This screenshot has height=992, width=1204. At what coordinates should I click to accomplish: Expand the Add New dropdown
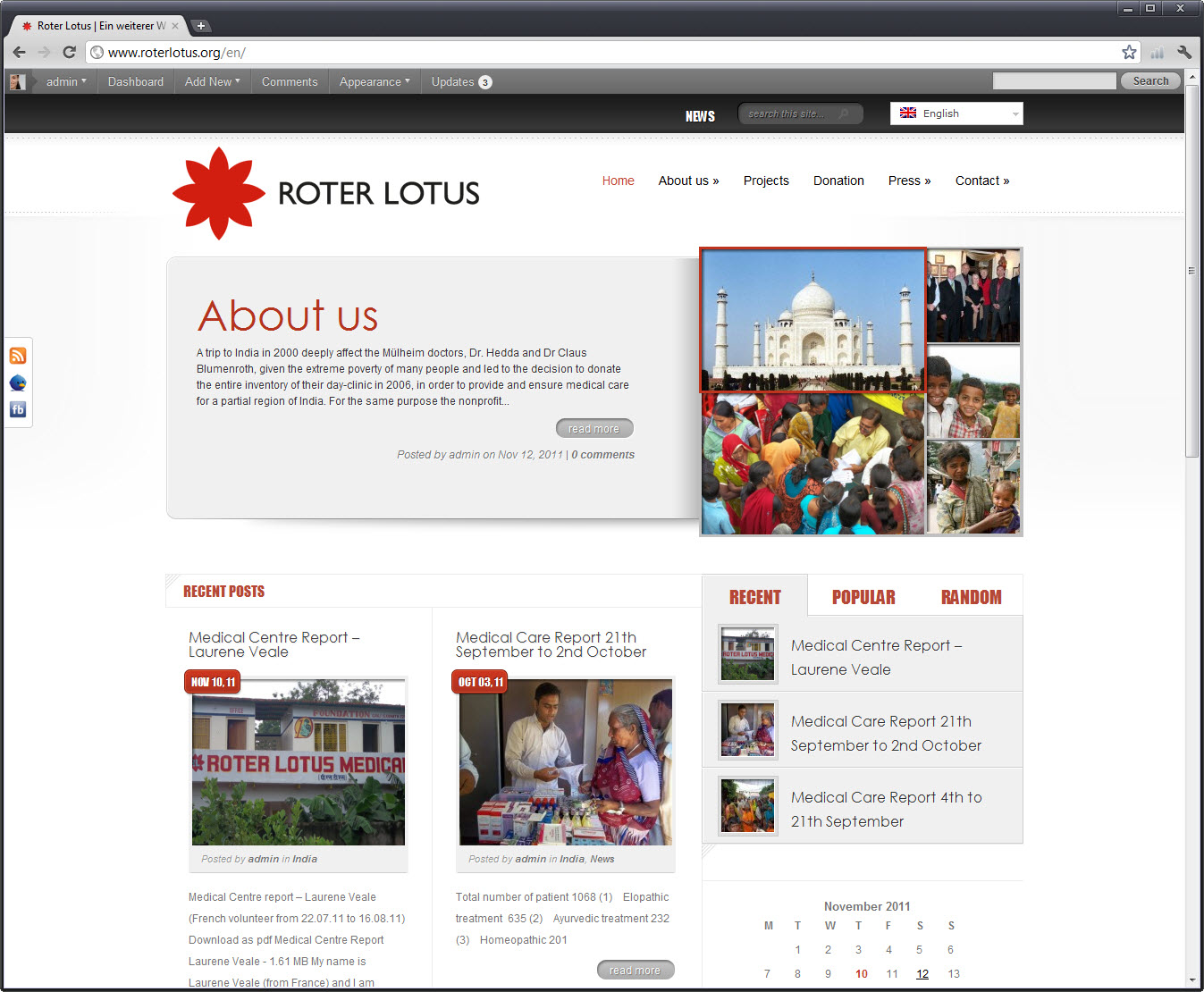(213, 81)
